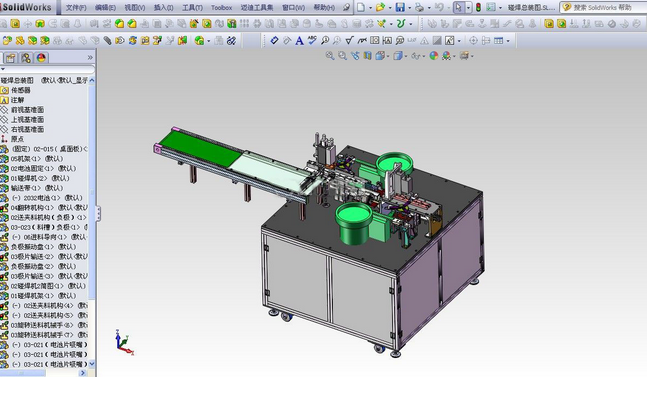Click the Print icon
The image size is (647, 393).
(419, 7)
